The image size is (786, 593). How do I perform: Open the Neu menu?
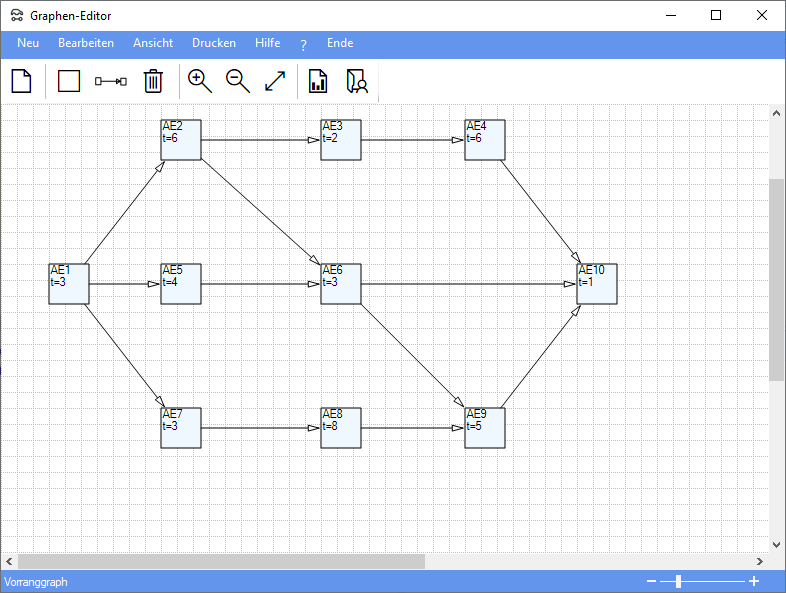[x=28, y=43]
